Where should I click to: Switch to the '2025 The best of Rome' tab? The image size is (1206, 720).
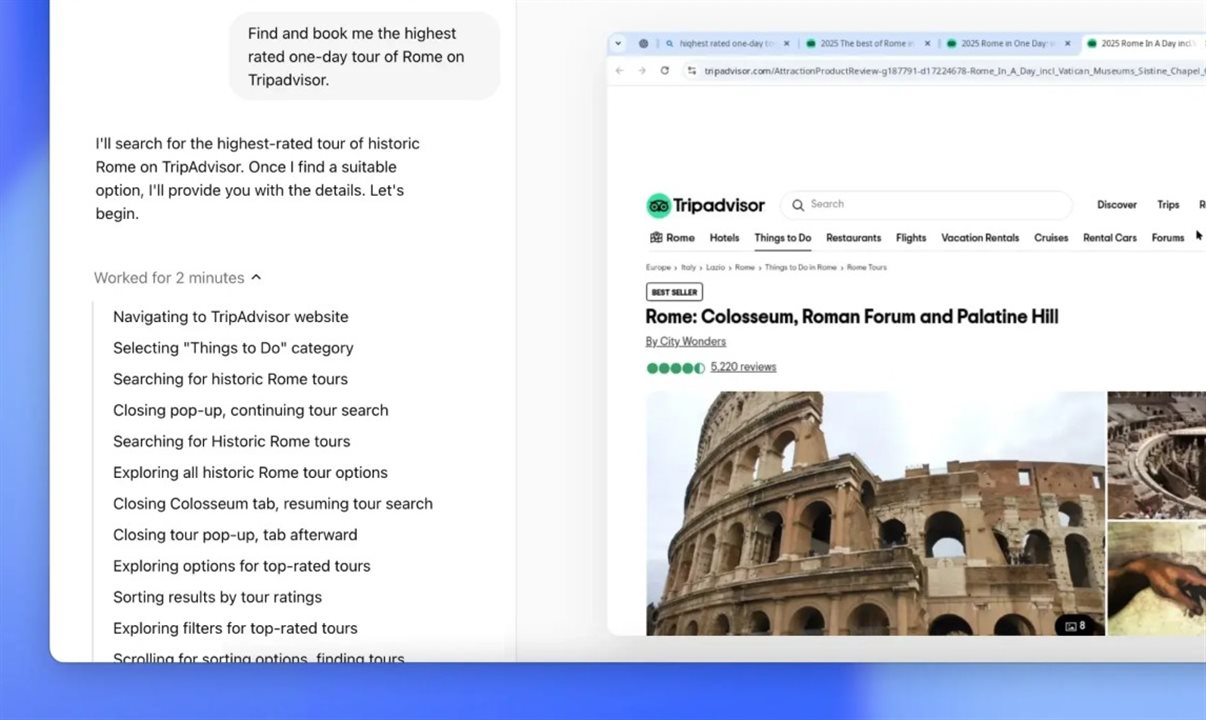tap(860, 43)
